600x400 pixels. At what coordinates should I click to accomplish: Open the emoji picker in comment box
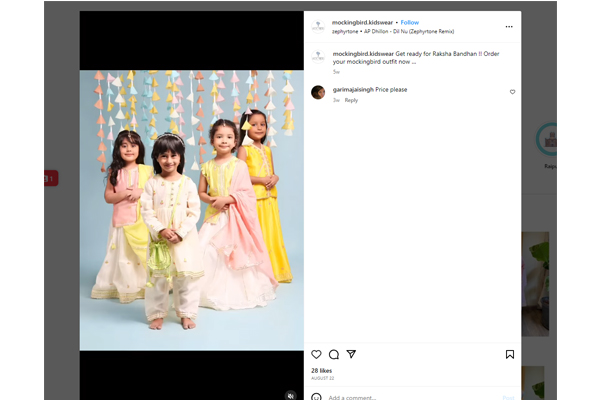pyautogui.click(x=316, y=397)
